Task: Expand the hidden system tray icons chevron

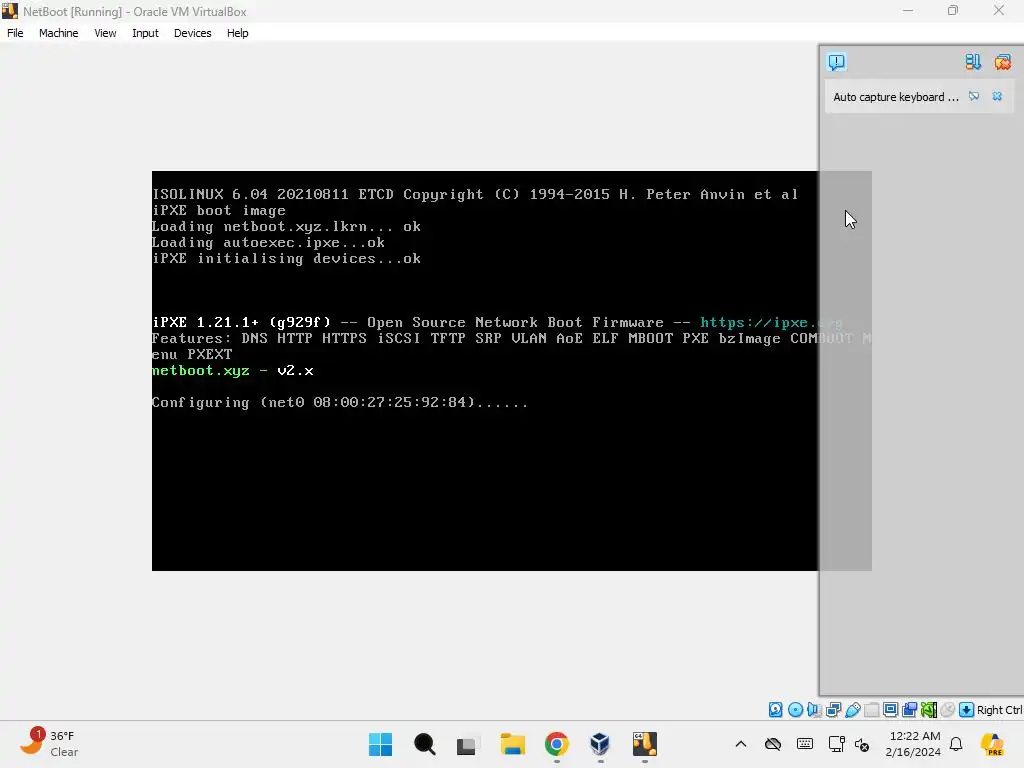Action: tap(741, 744)
